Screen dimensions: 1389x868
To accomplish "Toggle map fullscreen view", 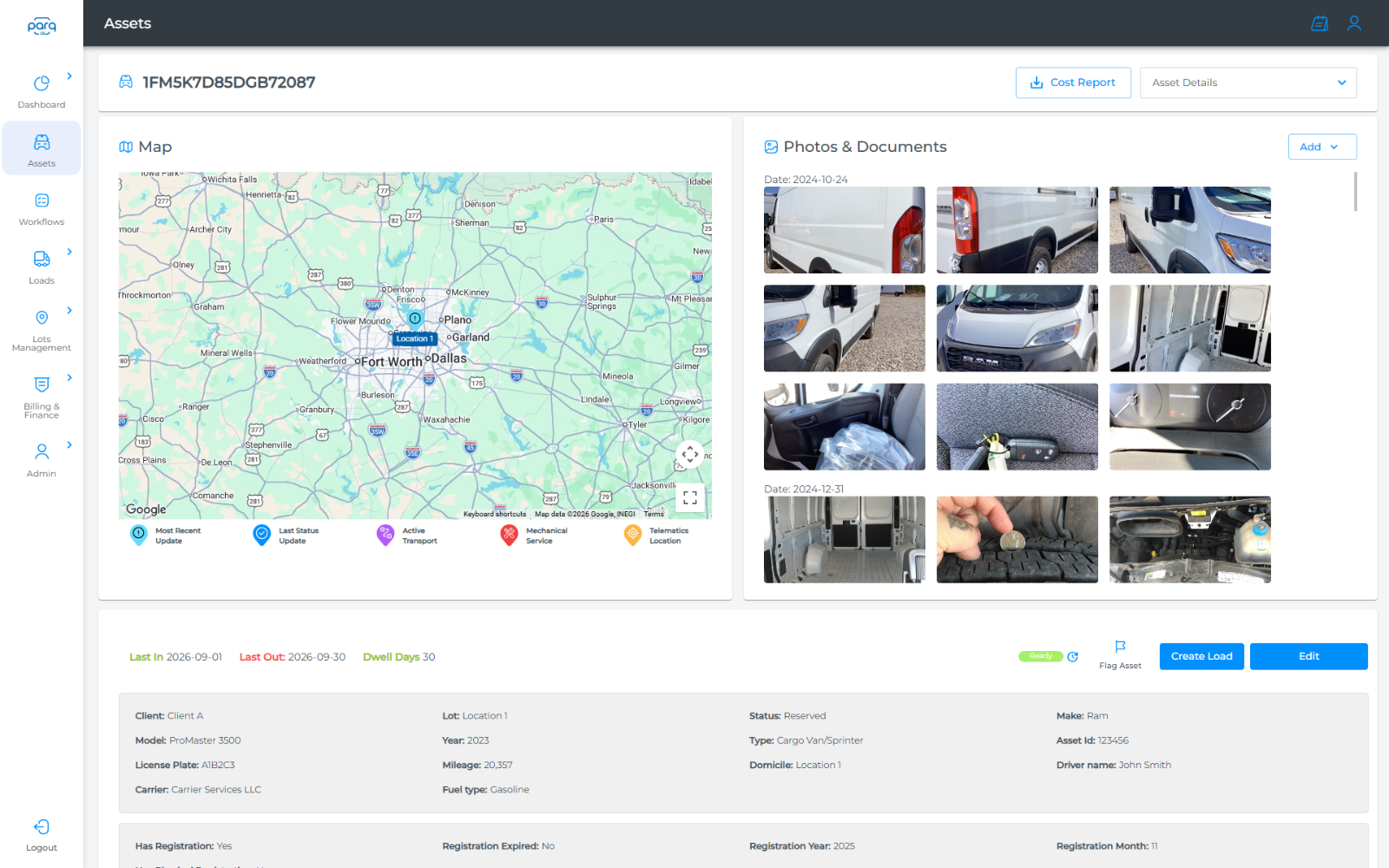I will (x=690, y=497).
